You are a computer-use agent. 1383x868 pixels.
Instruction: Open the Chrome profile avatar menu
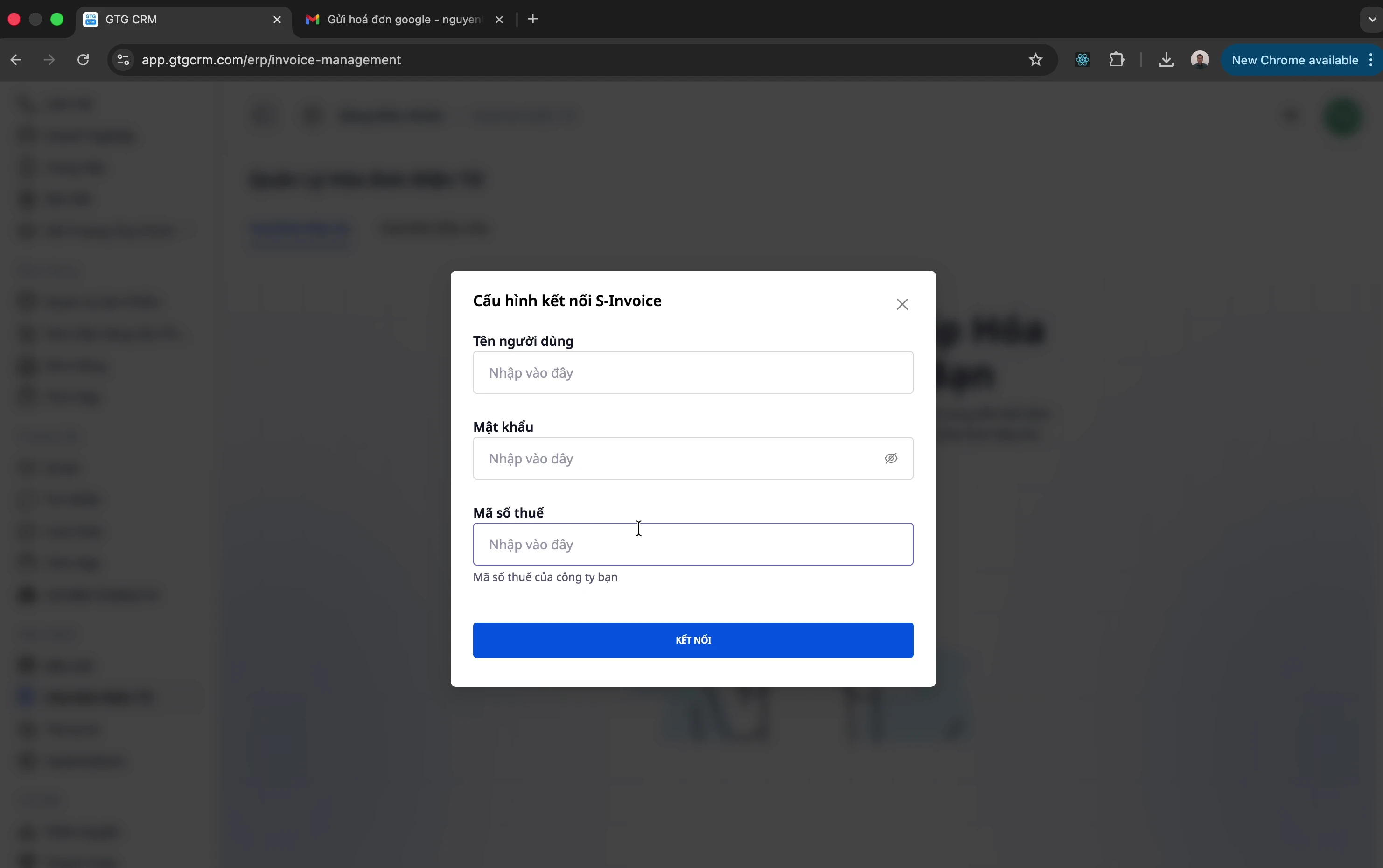[x=1200, y=60]
